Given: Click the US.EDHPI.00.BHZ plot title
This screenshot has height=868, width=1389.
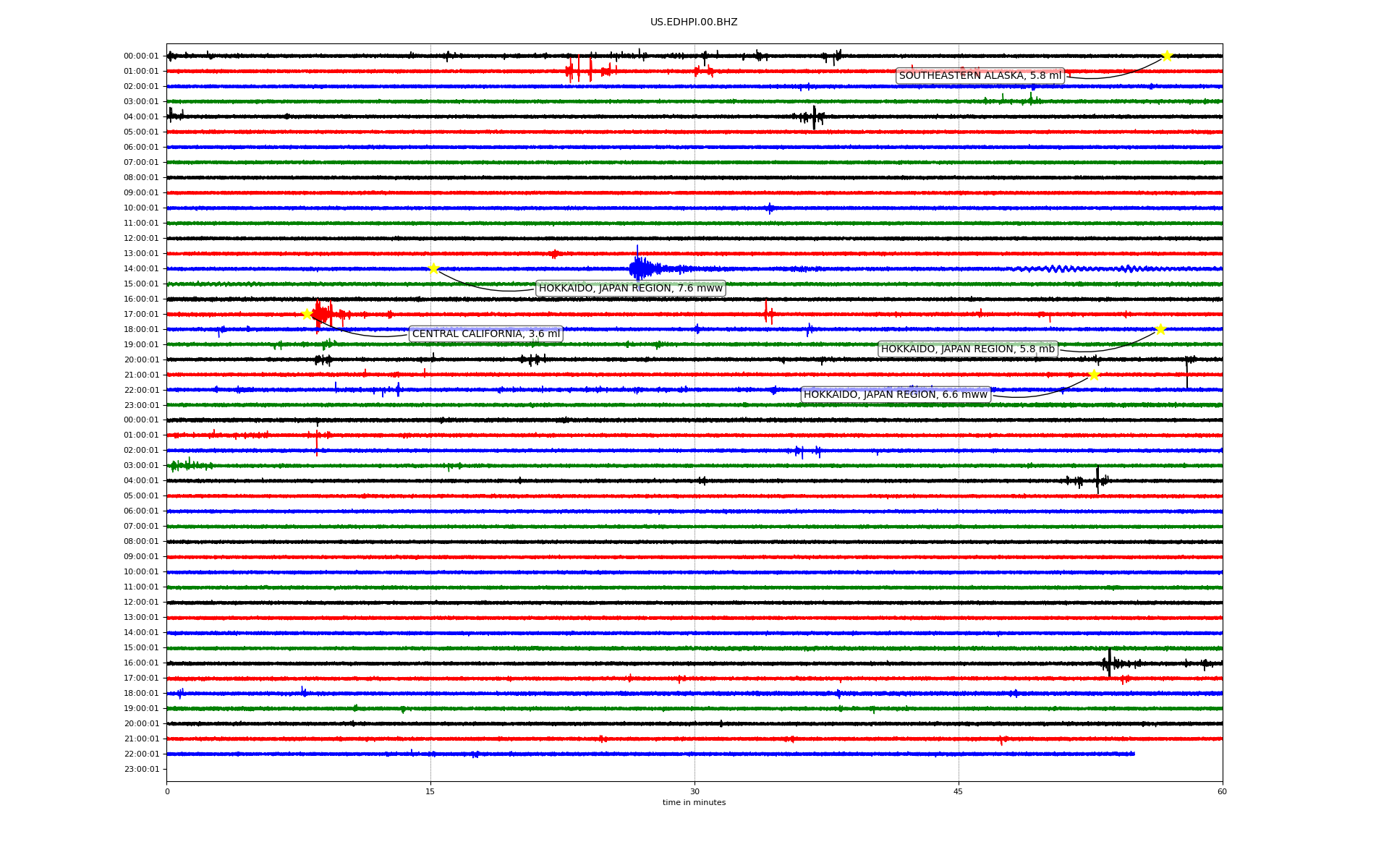Looking at the screenshot, I should click(694, 22).
